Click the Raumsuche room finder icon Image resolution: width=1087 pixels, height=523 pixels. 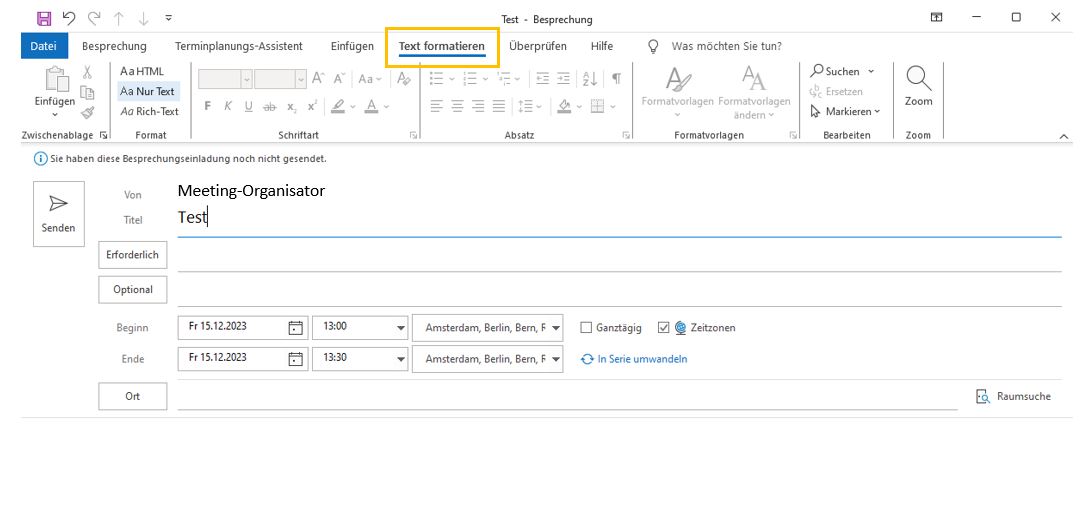(982, 397)
